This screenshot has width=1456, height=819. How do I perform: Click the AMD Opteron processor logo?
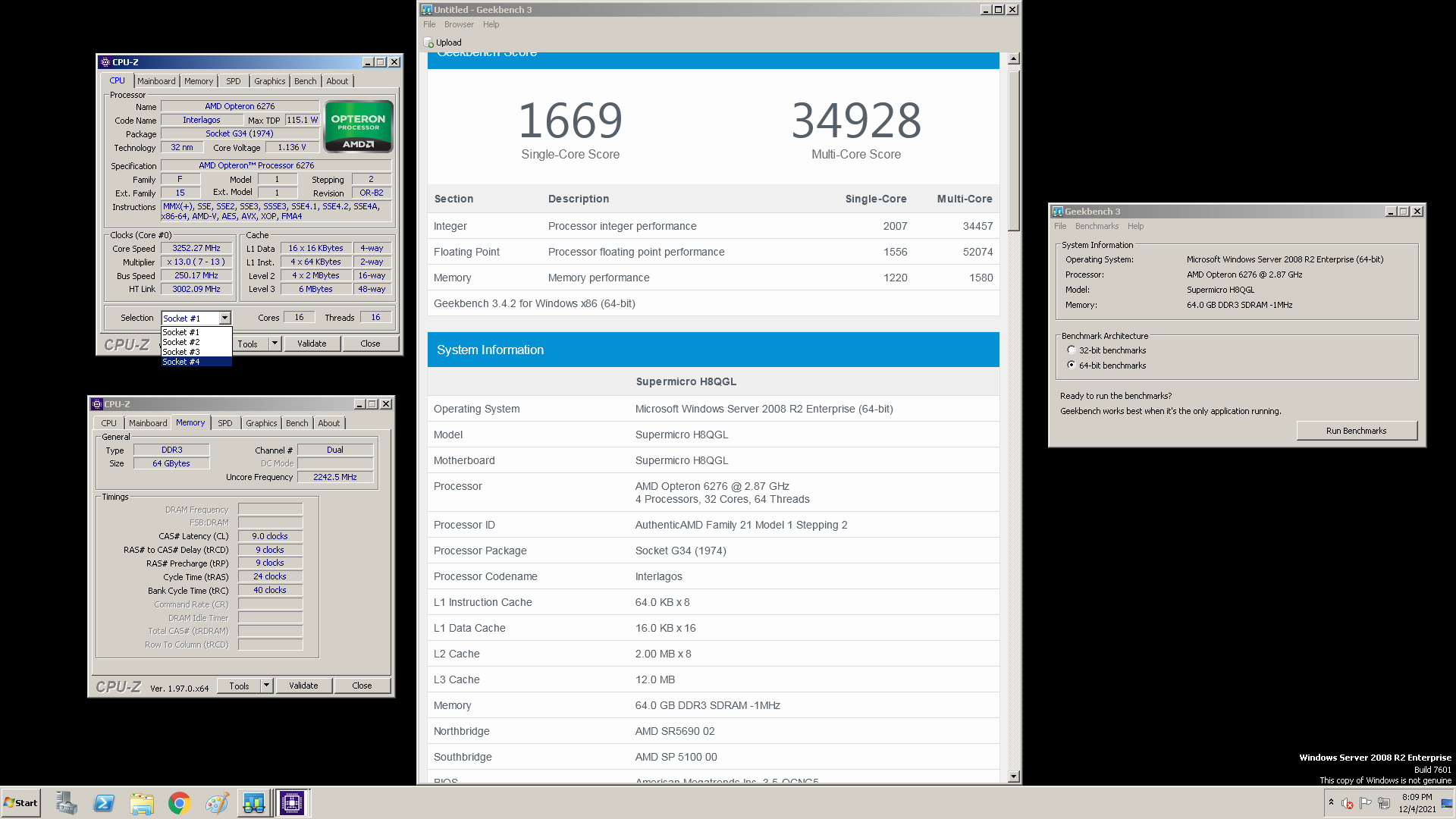pos(359,127)
